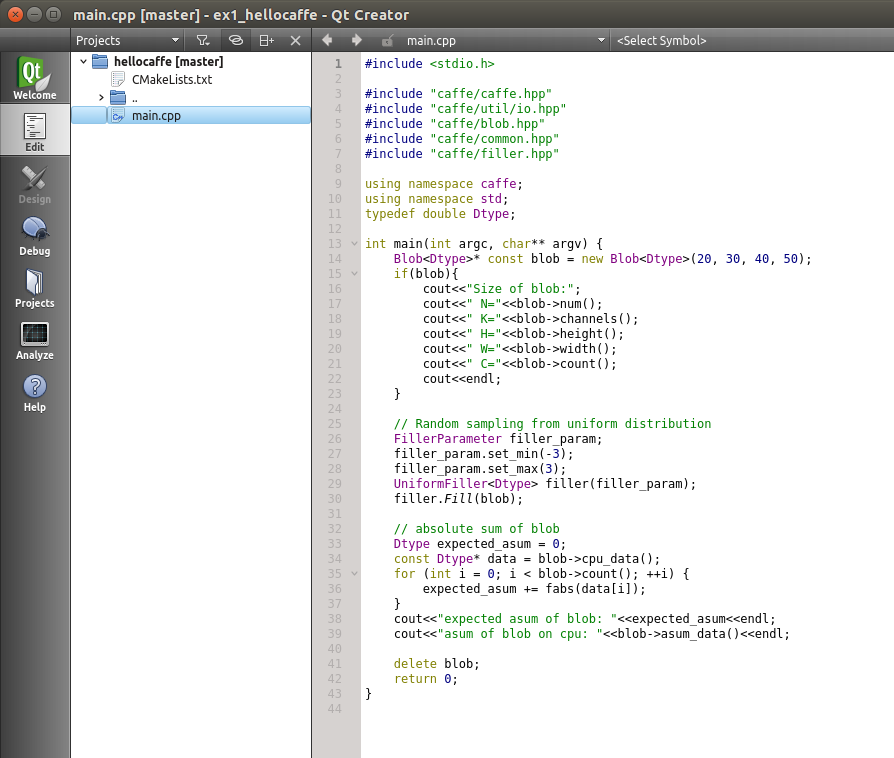Open the Design mode

(x=35, y=184)
